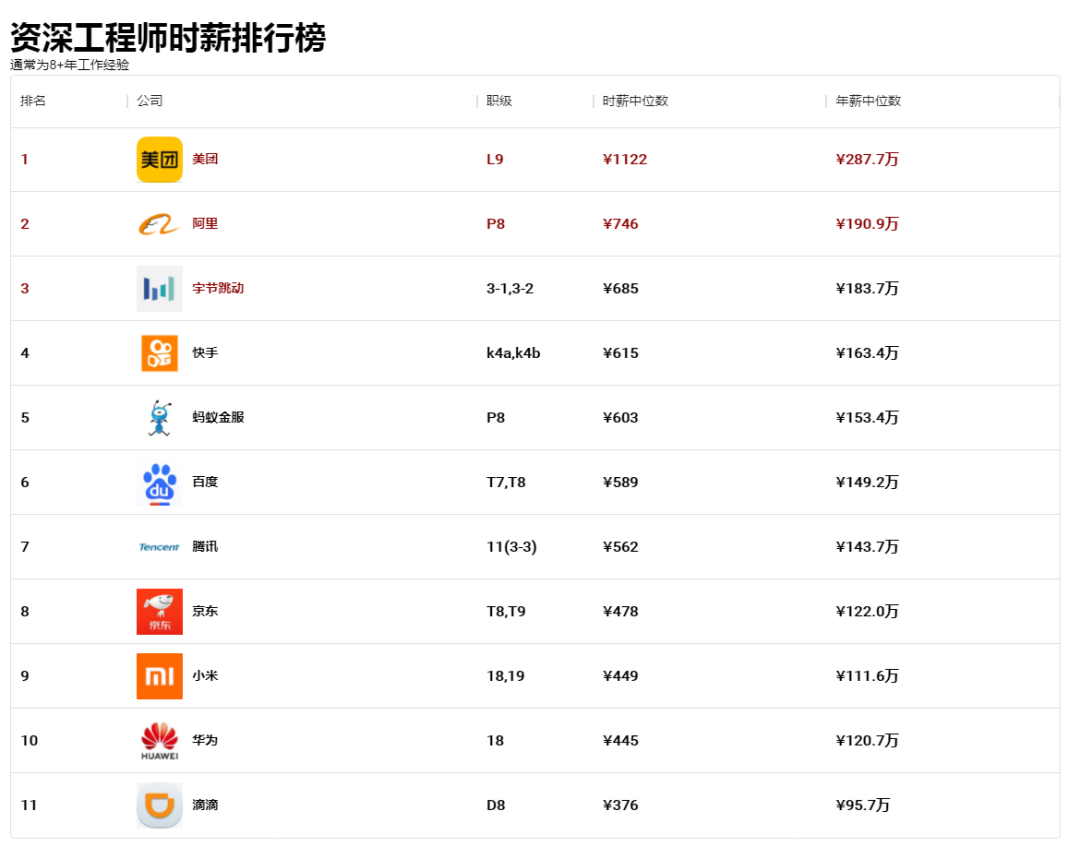Click the 字节跳动 company name link

pyautogui.click(x=218, y=288)
